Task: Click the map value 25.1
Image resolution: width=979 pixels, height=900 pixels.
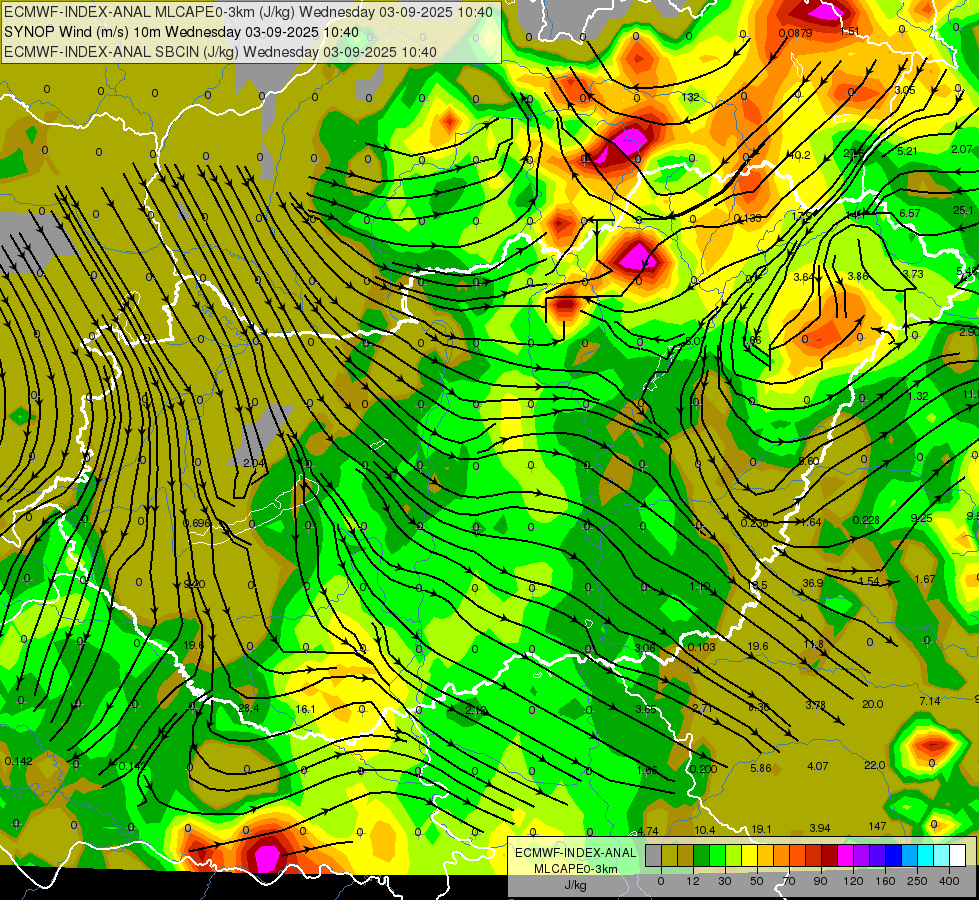Action: [x=963, y=210]
